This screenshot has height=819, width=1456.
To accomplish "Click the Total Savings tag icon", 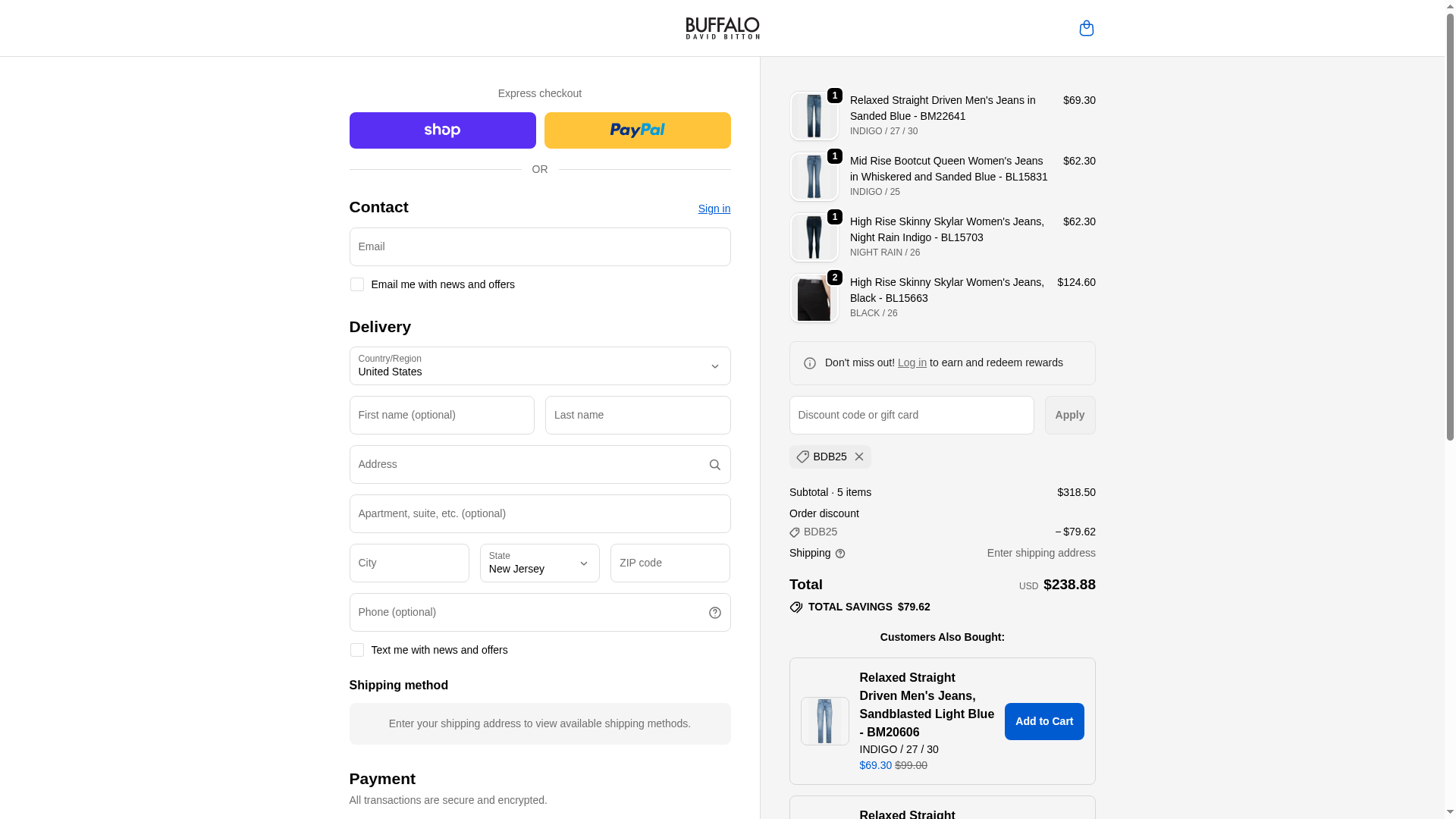I will pyautogui.click(x=796, y=607).
